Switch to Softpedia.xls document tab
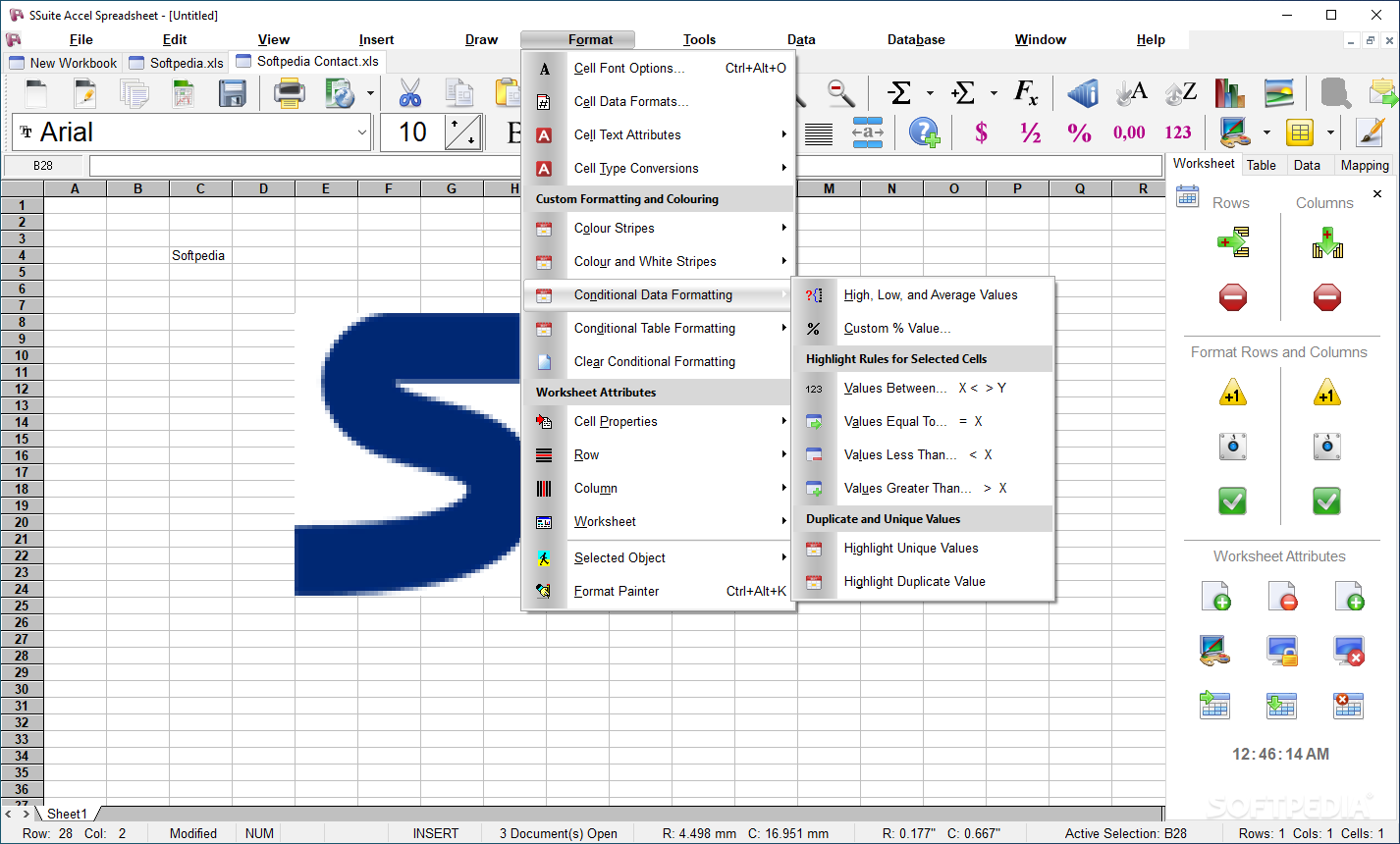Screen dimensions: 1400x844 pyautogui.click(x=176, y=63)
